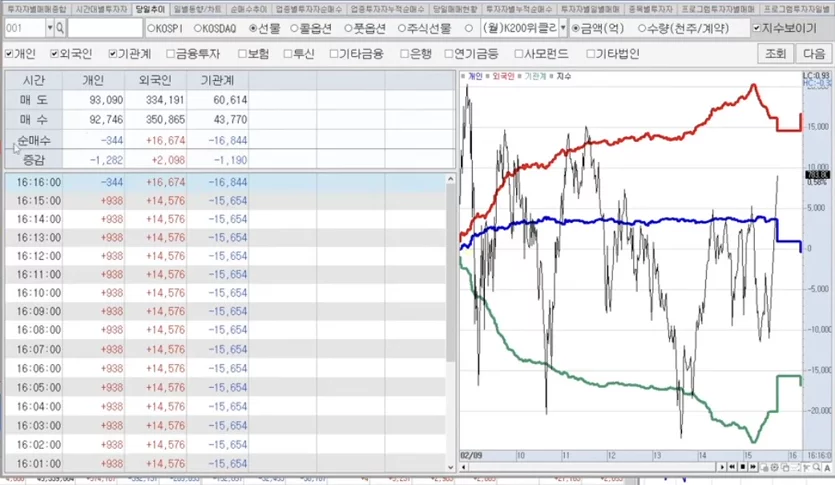Viewport: 835px width, 485px height.
Task: Select the 16:16:00 table row
Action: [225, 182]
